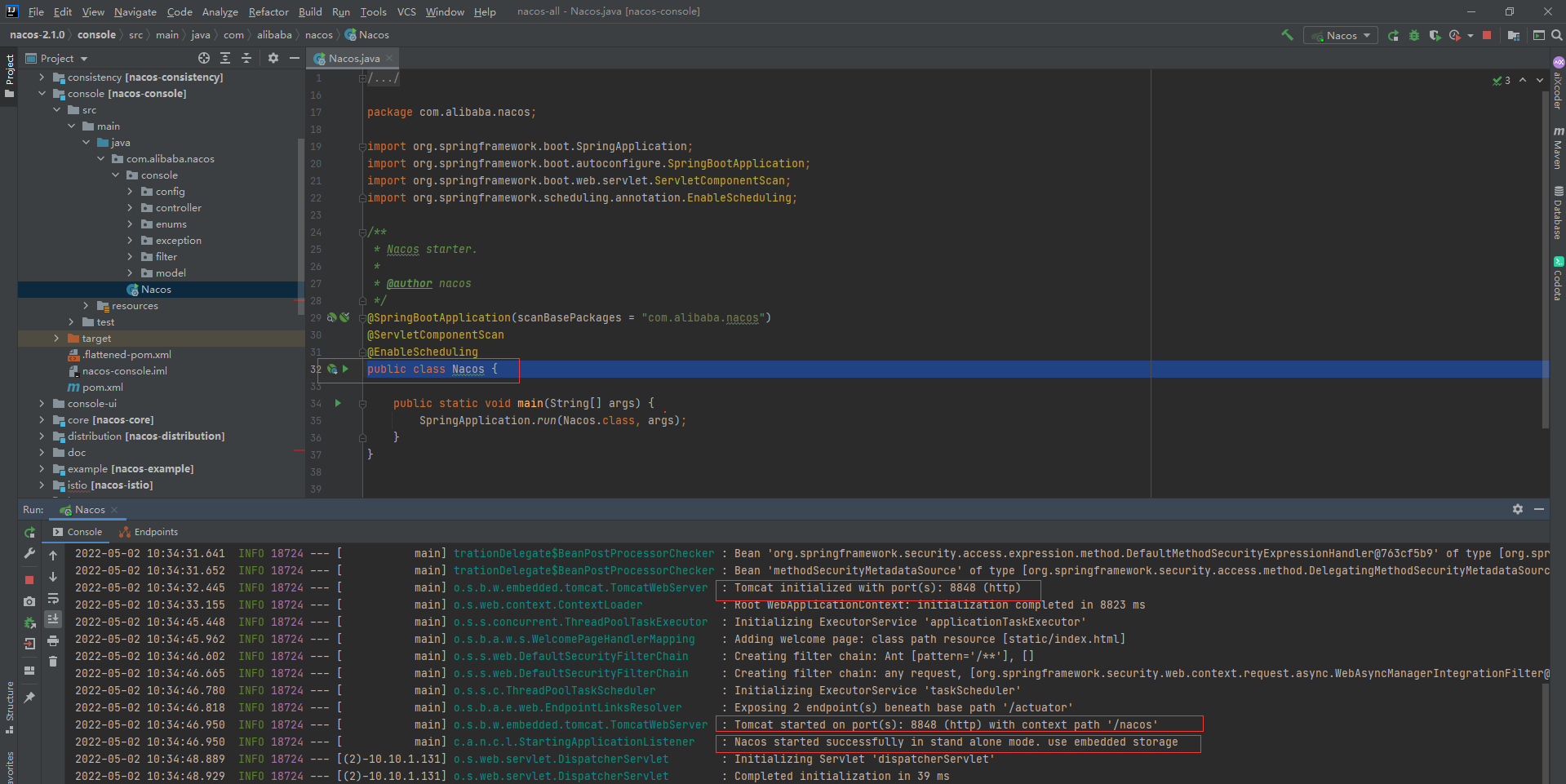Viewport: 1566px width, 784px height.
Task: Click the Rerun icon in the Run panel
Action: click(29, 532)
